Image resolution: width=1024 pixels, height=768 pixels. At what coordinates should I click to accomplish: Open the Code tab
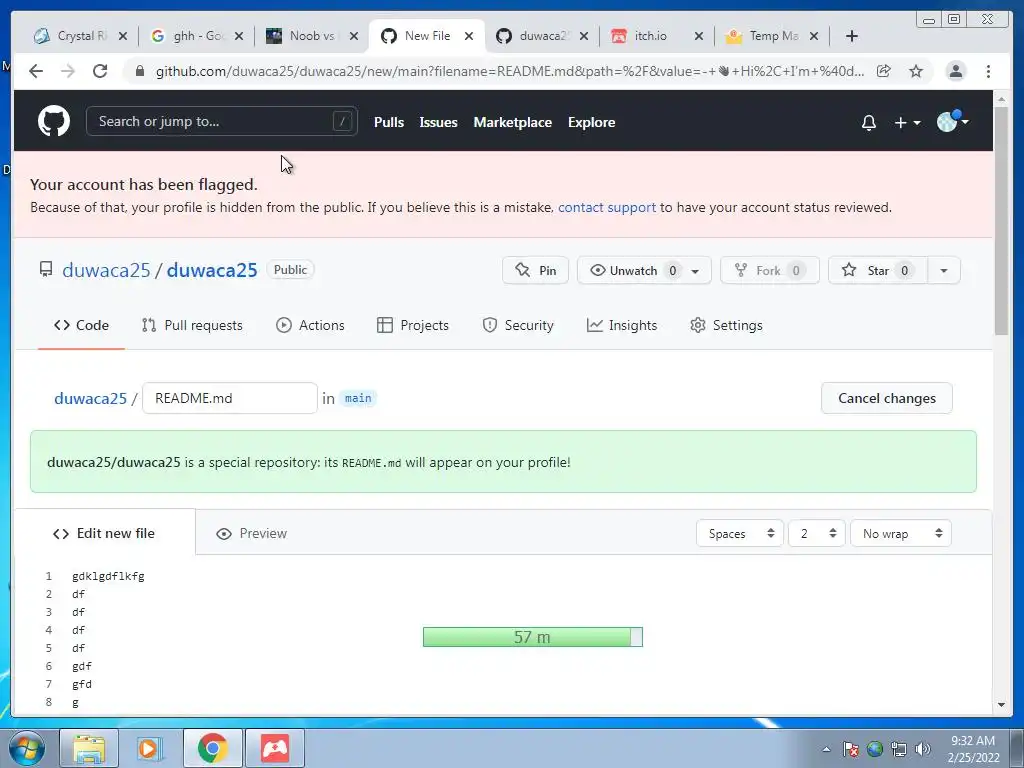click(82, 325)
